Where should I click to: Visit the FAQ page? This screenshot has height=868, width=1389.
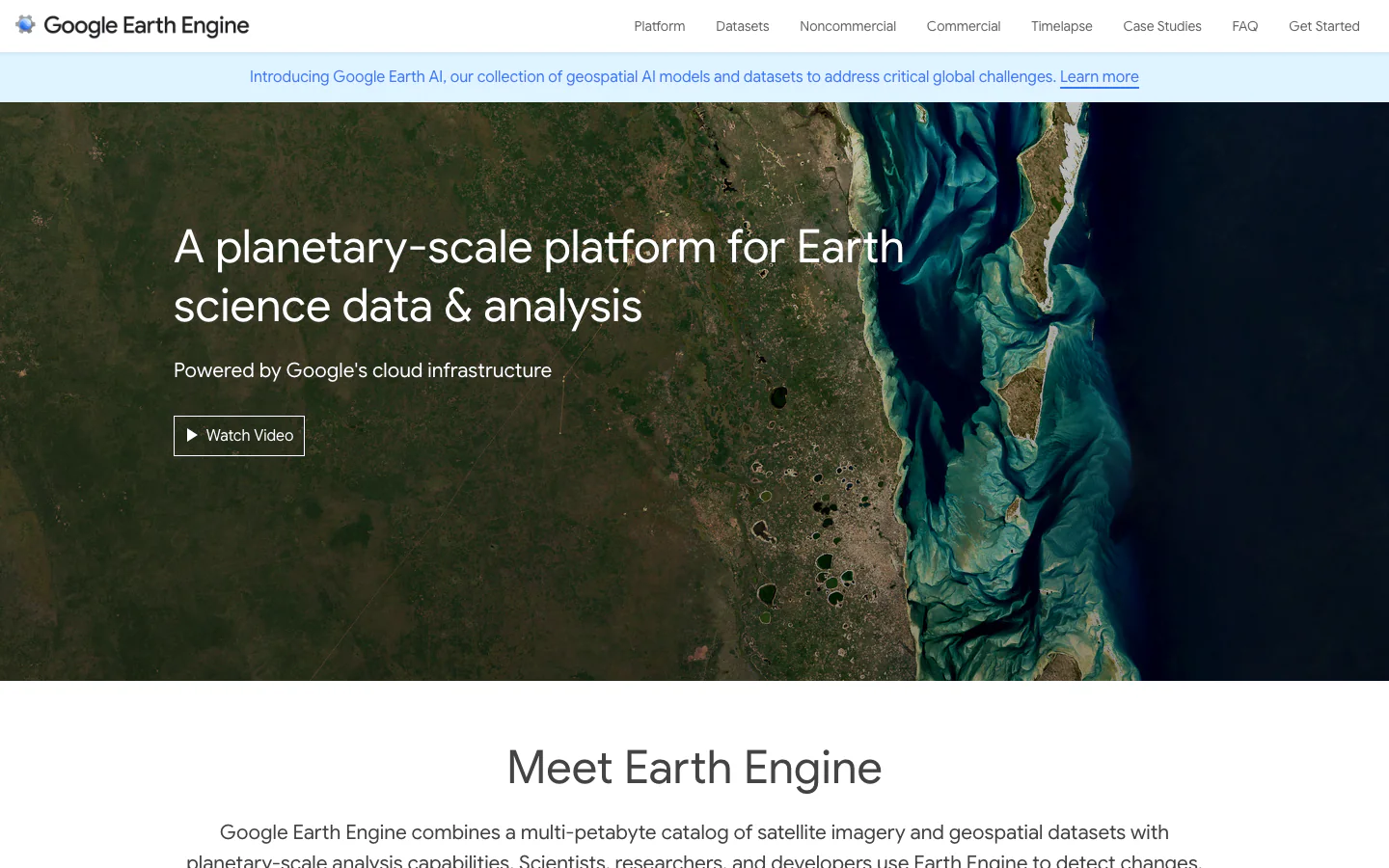(1245, 26)
